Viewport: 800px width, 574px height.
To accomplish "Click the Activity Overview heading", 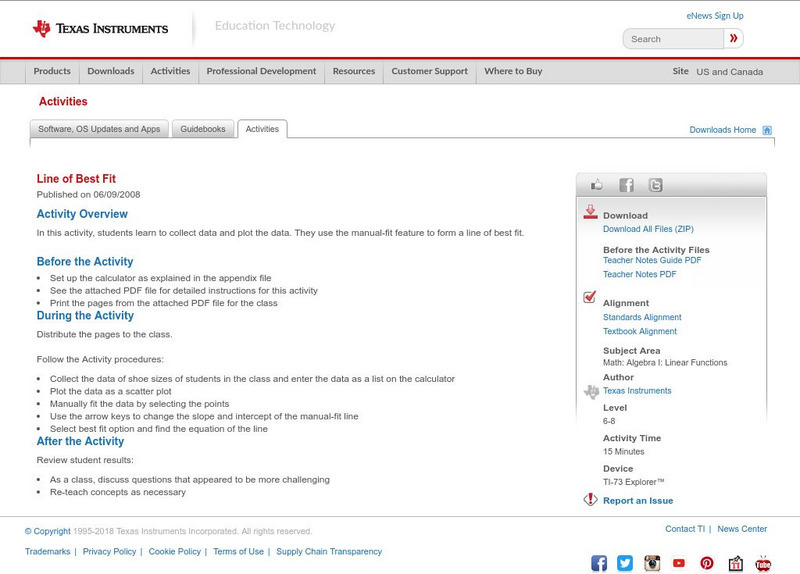I will click(x=82, y=214).
